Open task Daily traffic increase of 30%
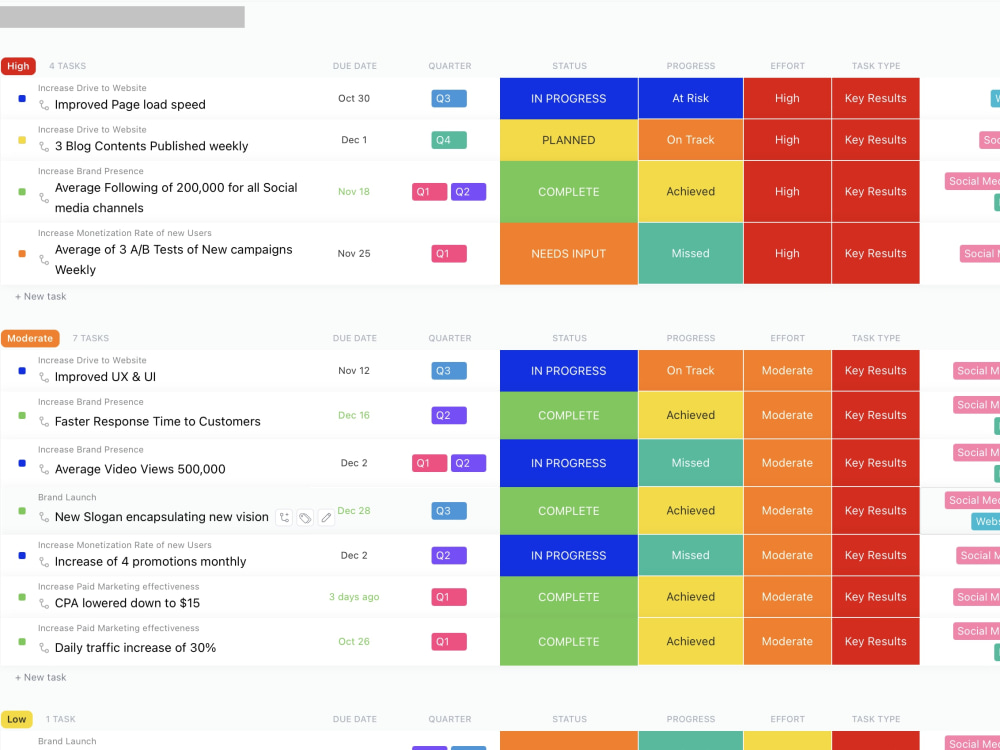This screenshot has height=750, width=1000. (x=135, y=647)
